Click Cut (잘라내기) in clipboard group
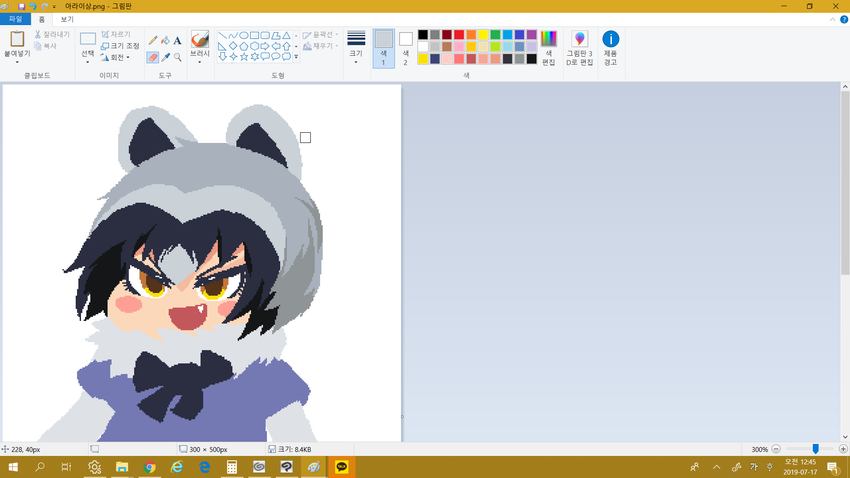 click(52, 34)
